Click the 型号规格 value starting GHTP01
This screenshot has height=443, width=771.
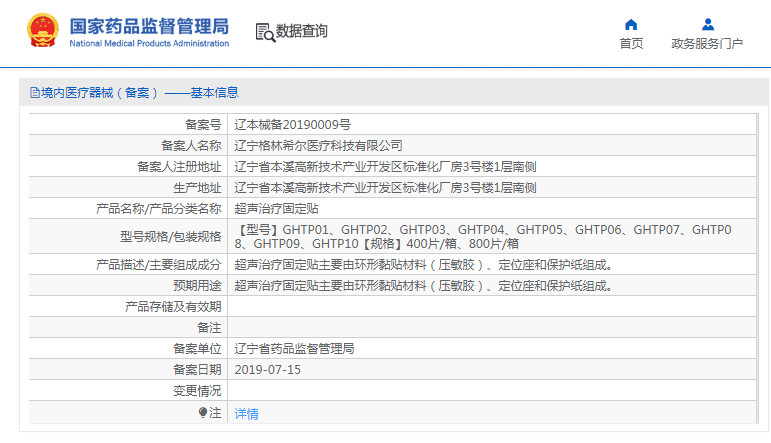(483, 236)
